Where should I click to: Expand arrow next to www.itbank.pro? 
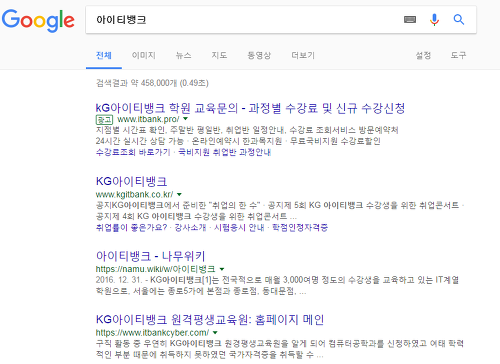point(186,119)
